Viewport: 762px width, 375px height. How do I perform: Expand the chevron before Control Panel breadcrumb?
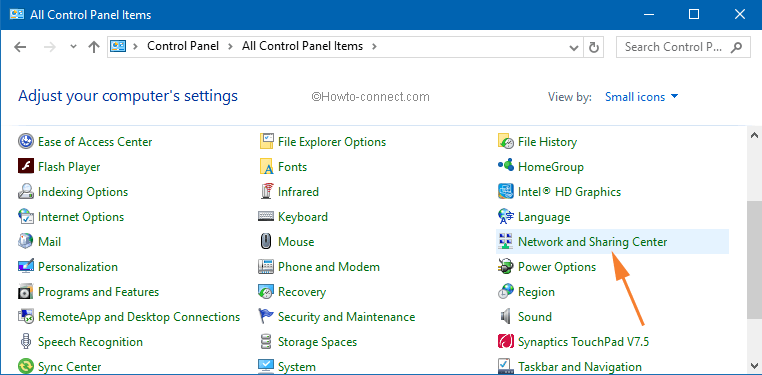[136, 47]
